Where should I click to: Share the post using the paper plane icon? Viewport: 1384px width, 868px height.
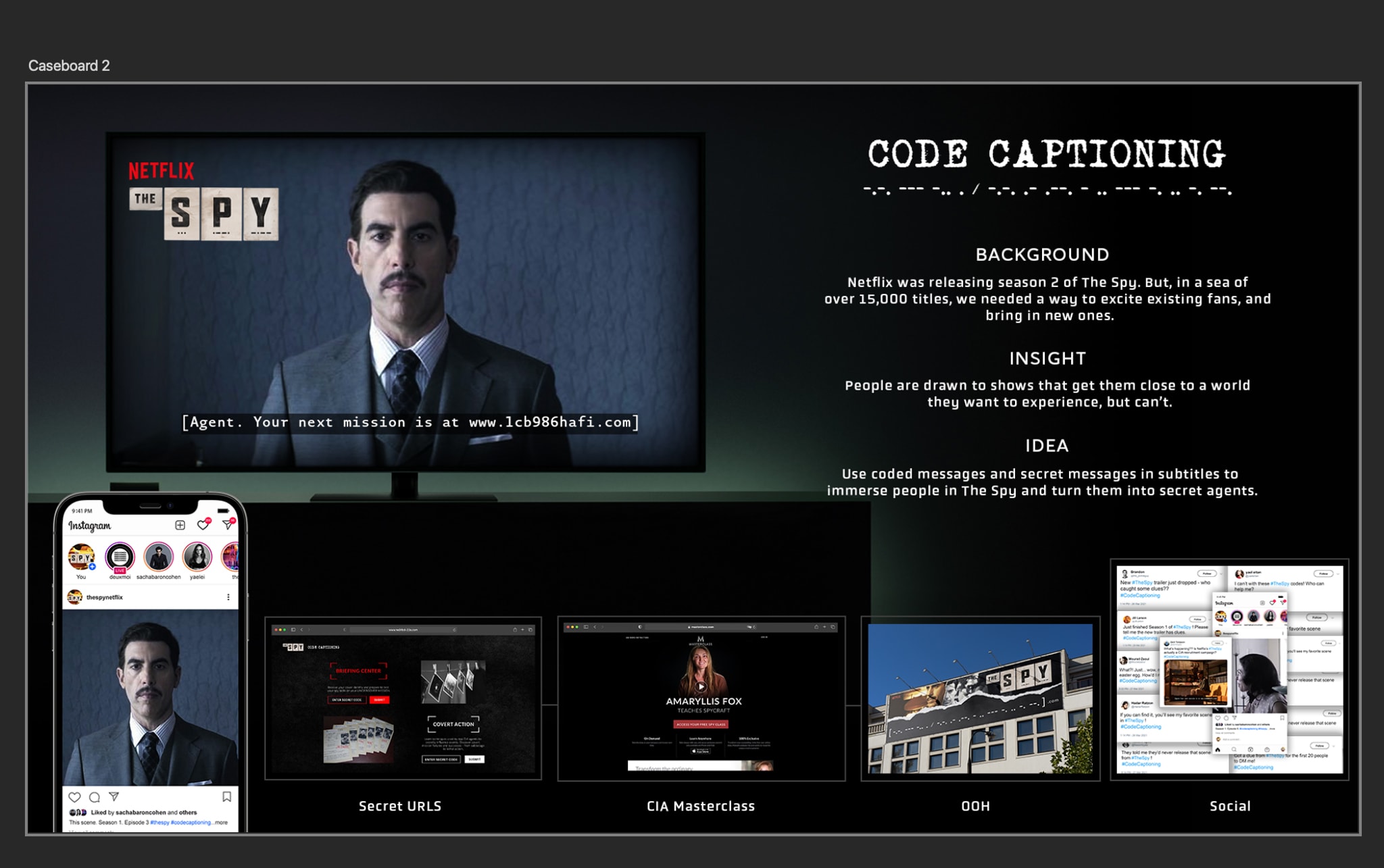[114, 797]
